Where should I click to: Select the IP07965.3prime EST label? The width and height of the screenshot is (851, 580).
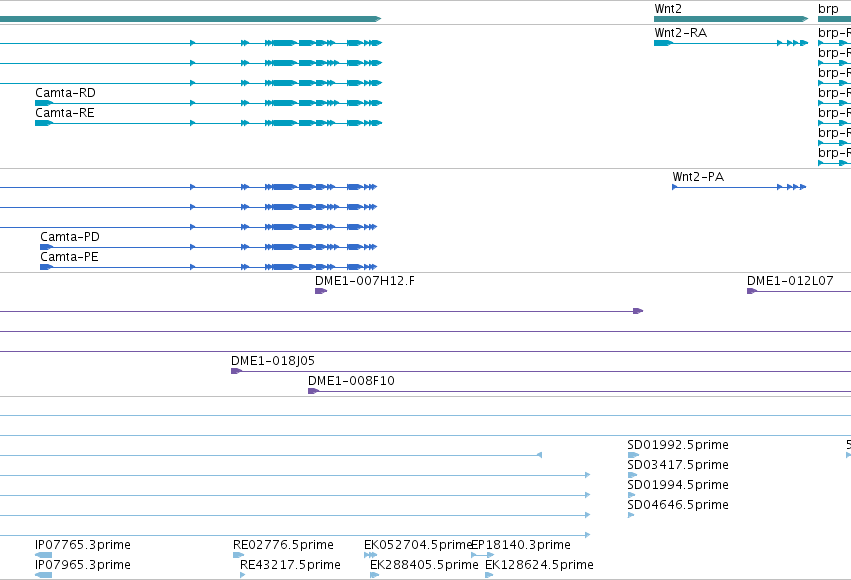click(x=82, y=565)
